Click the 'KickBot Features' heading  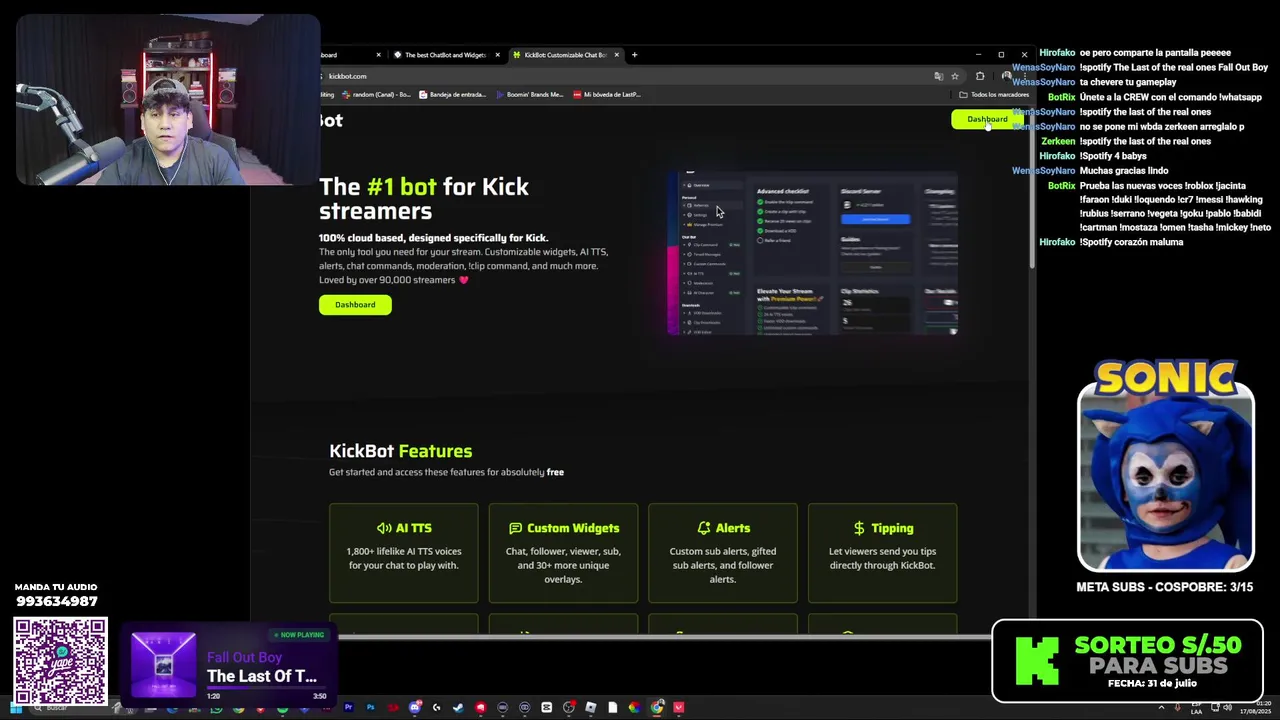coord(400,451)
